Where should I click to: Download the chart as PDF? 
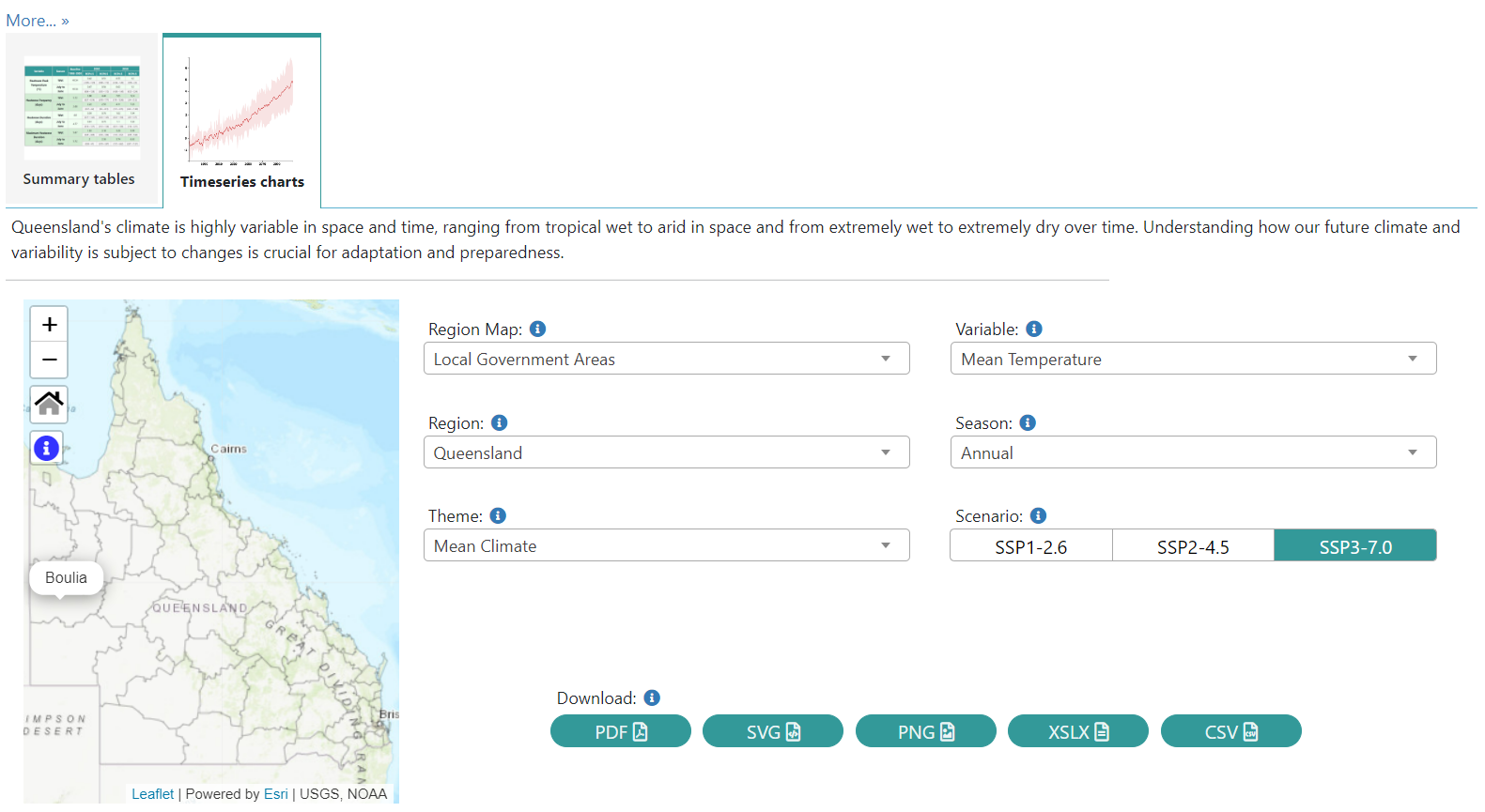(621, 731)
